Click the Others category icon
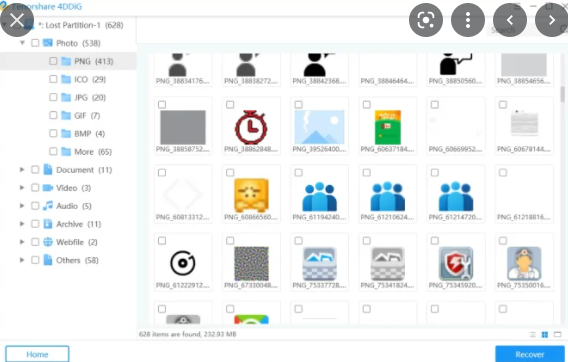Viewport: 568px width, 362px height. pyautogui.click(x=48, y=260)
